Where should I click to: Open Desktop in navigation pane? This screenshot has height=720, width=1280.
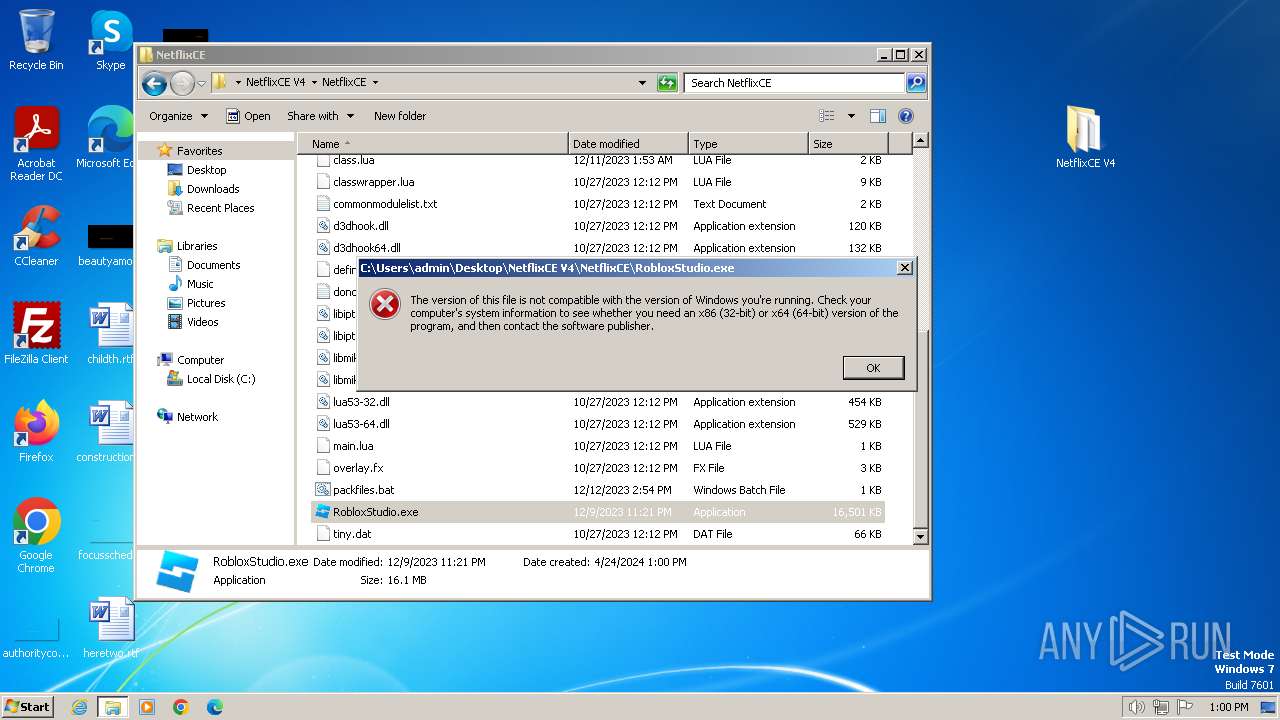click(206, 170)
